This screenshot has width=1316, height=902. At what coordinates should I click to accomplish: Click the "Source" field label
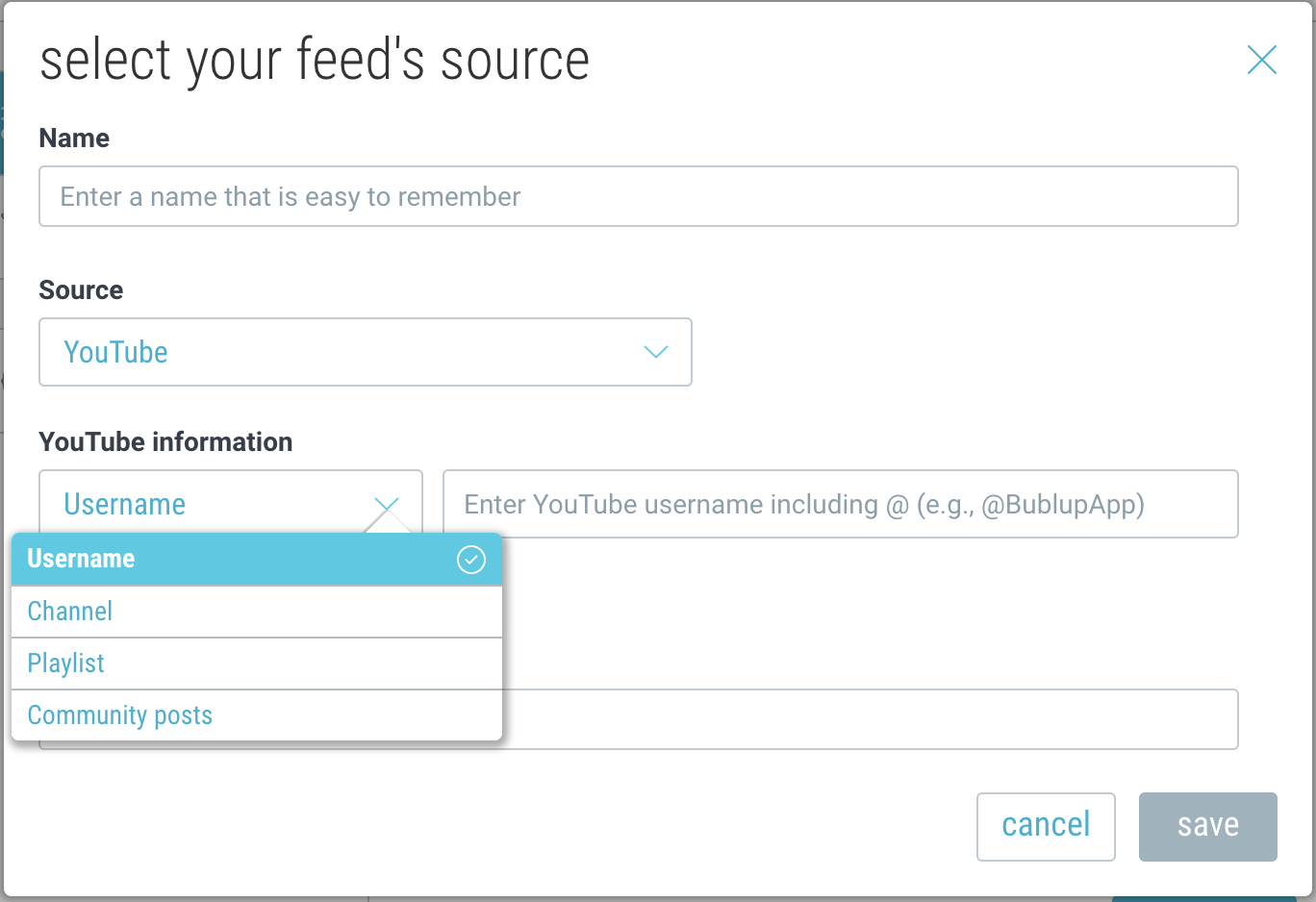(81, 290)
